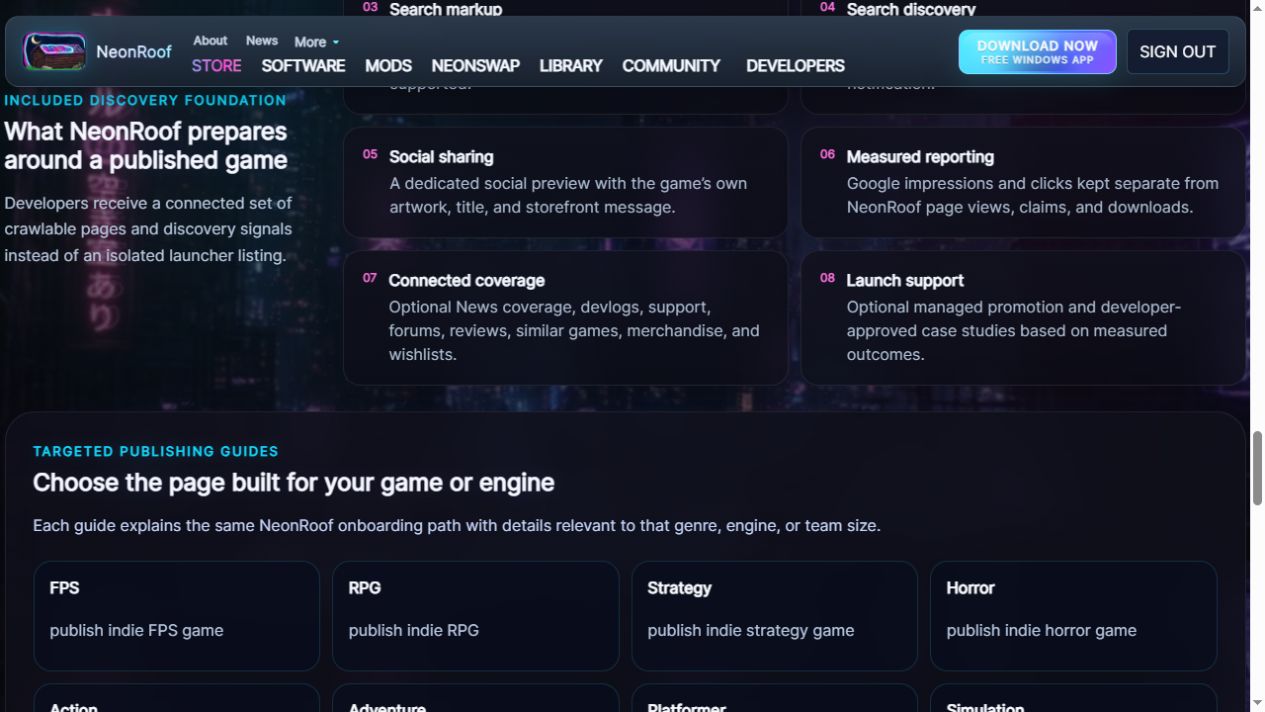Open the COMMUNITY section

pos(671,66)
